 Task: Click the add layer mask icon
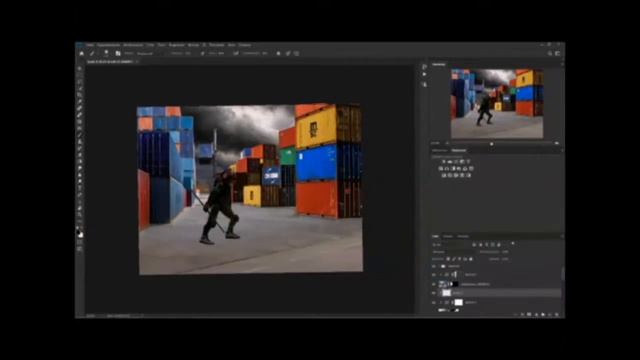pyautogui.click(x=529, y=315)
